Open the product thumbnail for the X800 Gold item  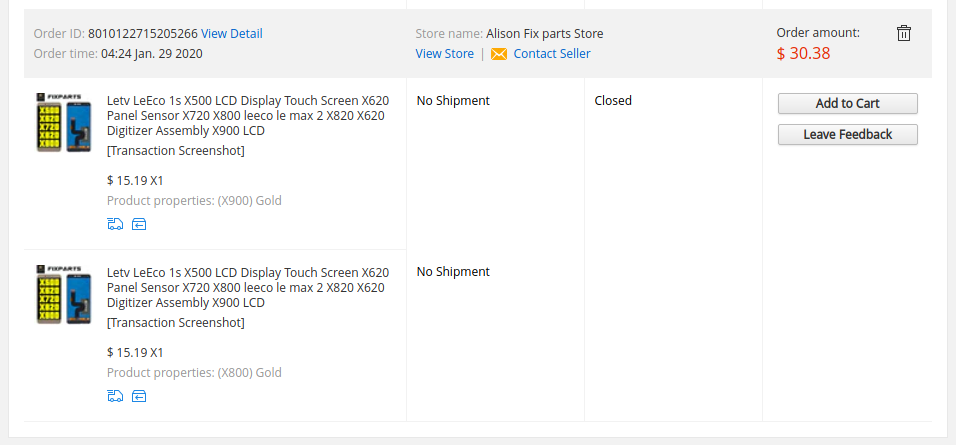click(x=63, y=294)
